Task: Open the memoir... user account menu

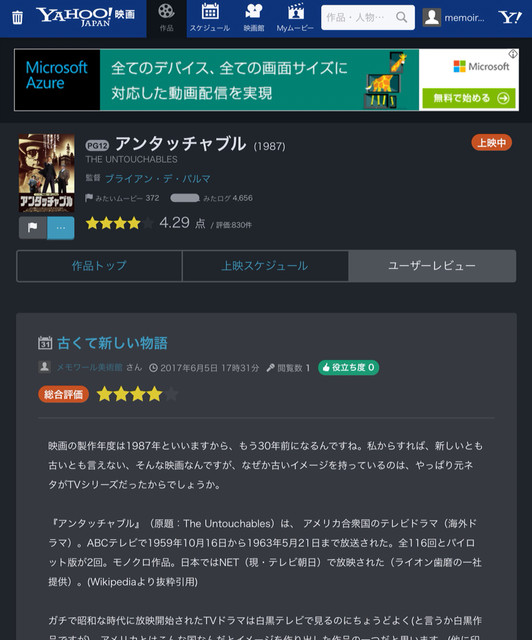Action: 454,18
